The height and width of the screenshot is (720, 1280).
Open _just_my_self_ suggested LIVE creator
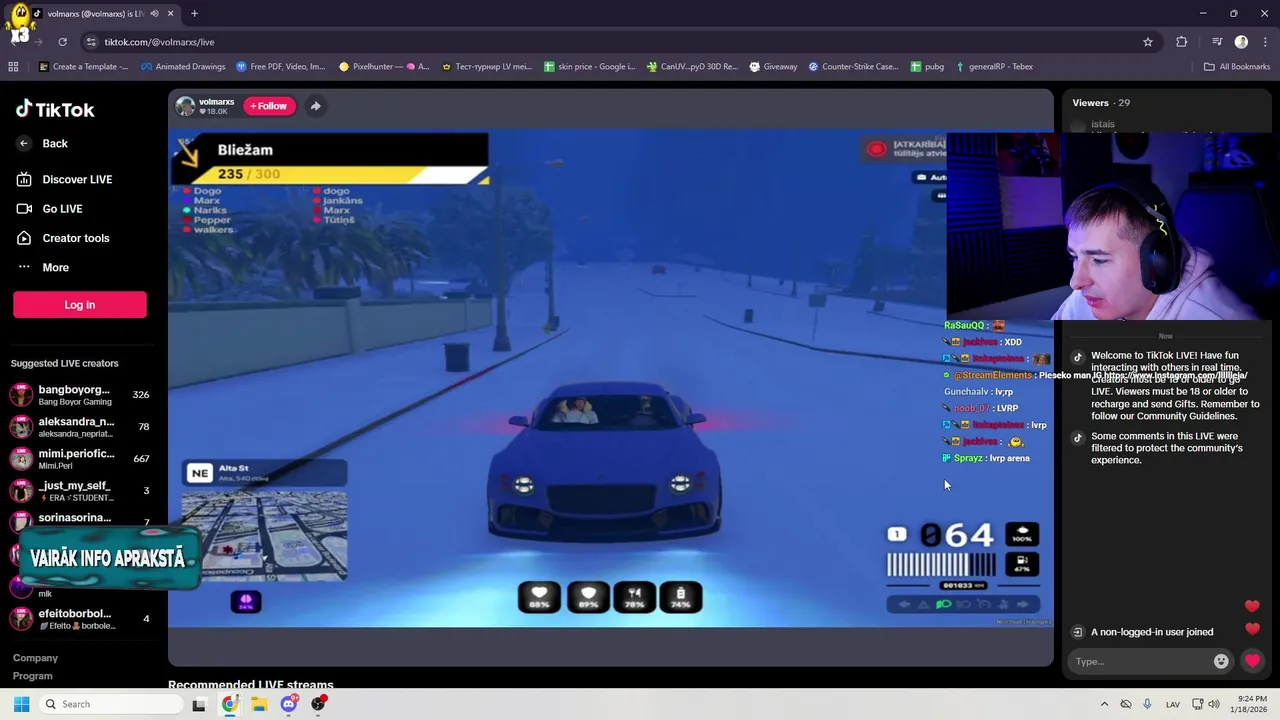pyautogui.click(x=80, y=491)
